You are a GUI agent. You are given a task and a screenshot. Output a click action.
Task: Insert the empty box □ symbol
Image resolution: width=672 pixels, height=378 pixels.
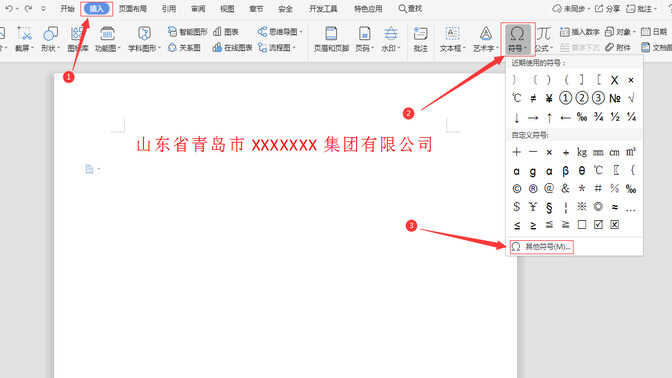coord(582,225)
